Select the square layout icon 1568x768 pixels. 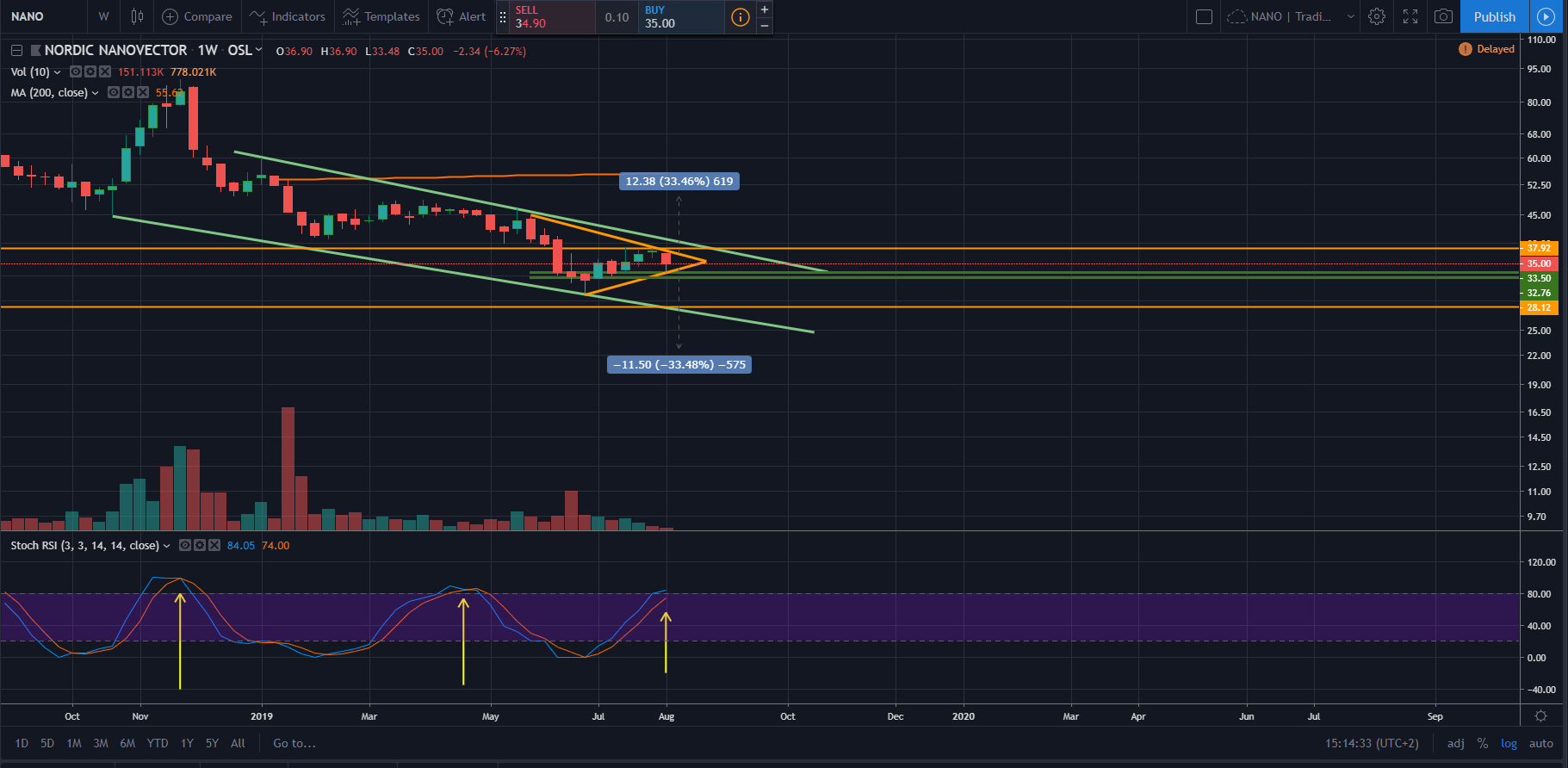tap(1205, 16)
